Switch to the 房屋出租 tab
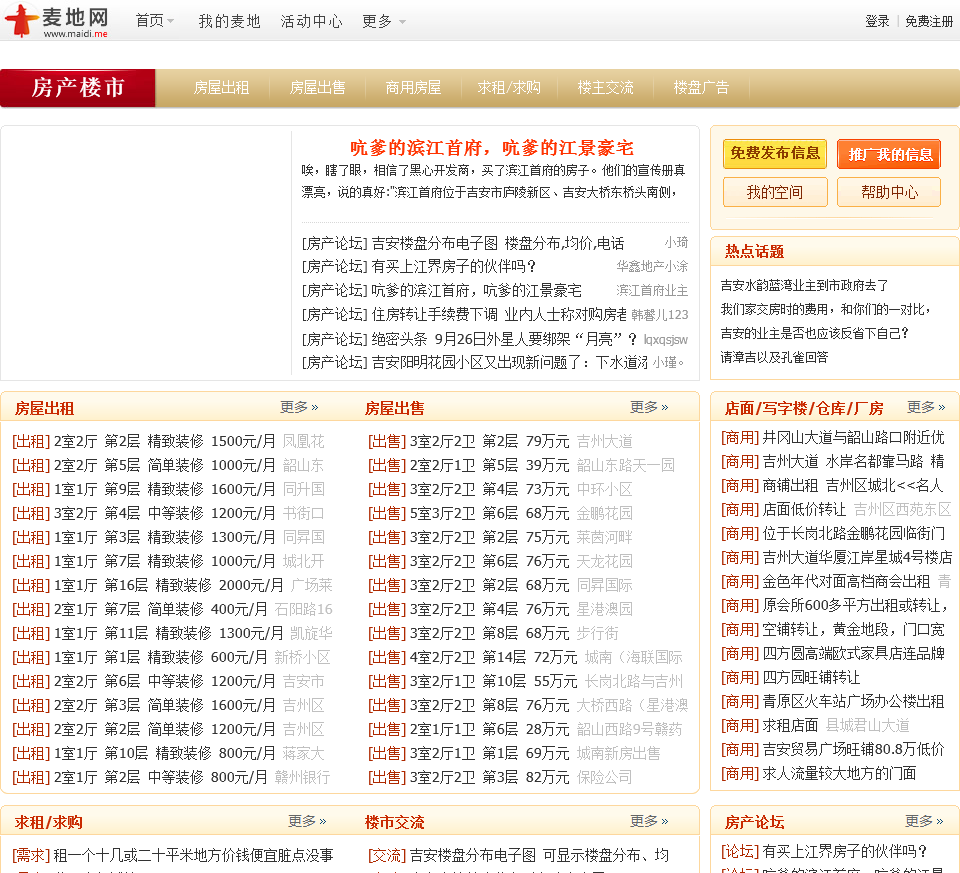 click(x=221, y=88)
